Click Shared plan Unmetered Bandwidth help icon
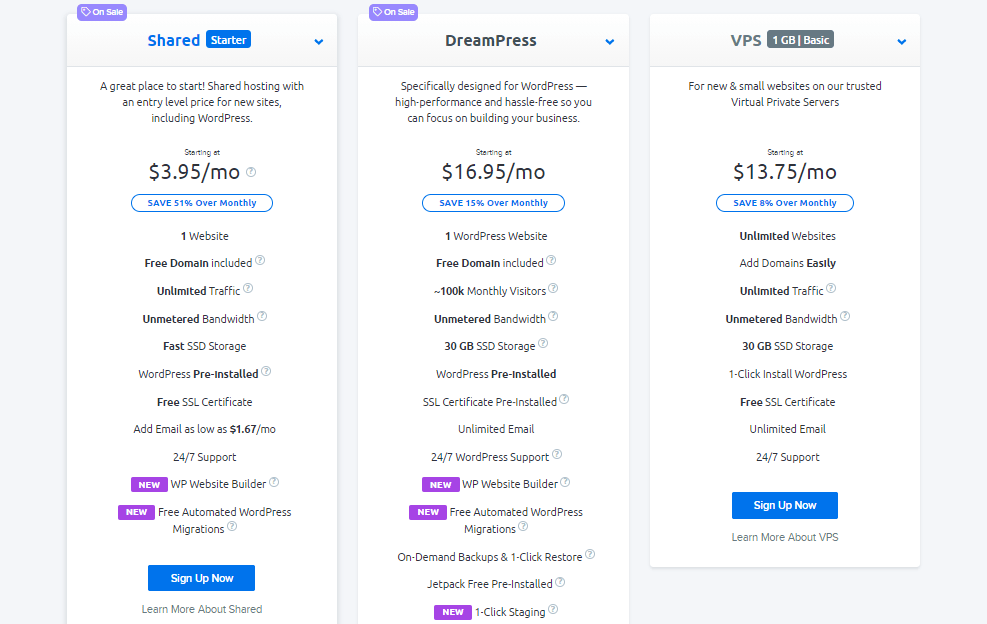The image size is (987, 624). pos(262,316)
